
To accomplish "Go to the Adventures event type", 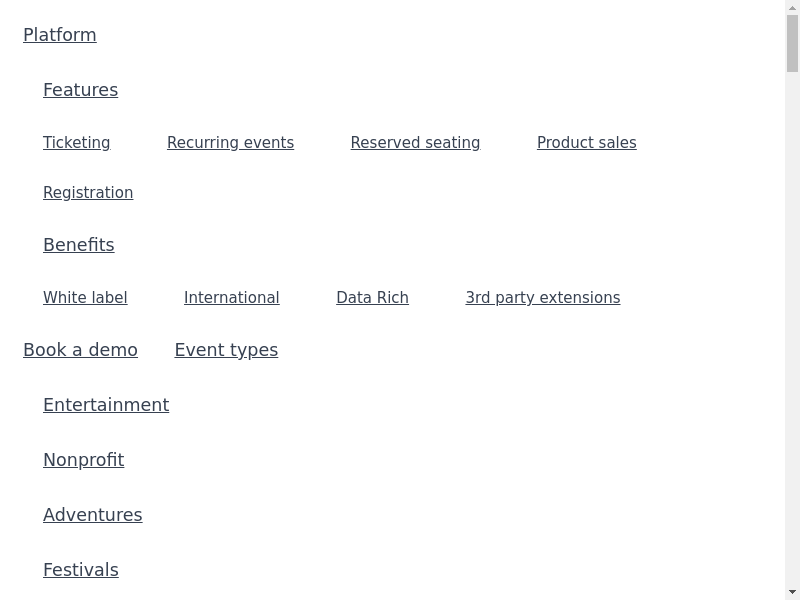I will 92,515.
